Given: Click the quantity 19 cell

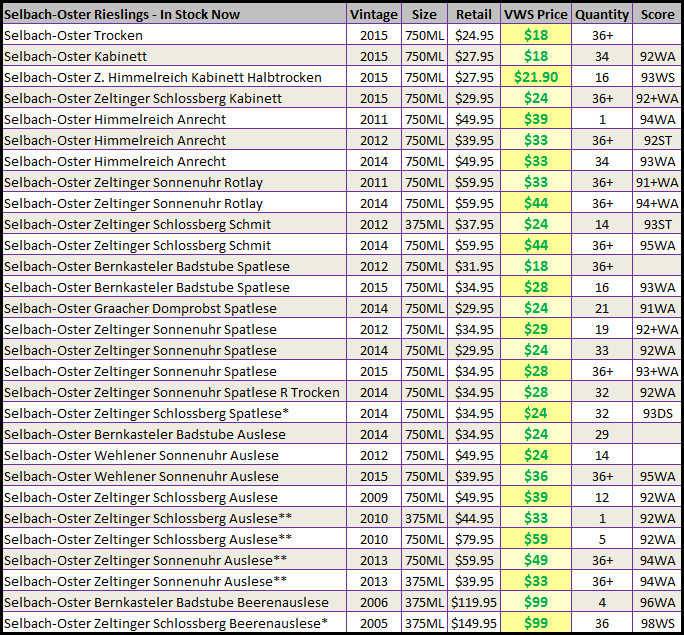Looking at the screenshot, I should [602, 329].
